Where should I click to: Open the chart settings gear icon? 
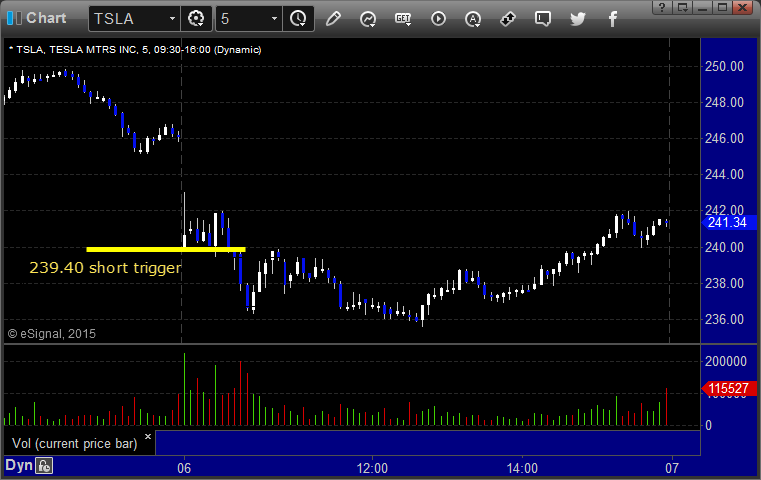point(196,19)
